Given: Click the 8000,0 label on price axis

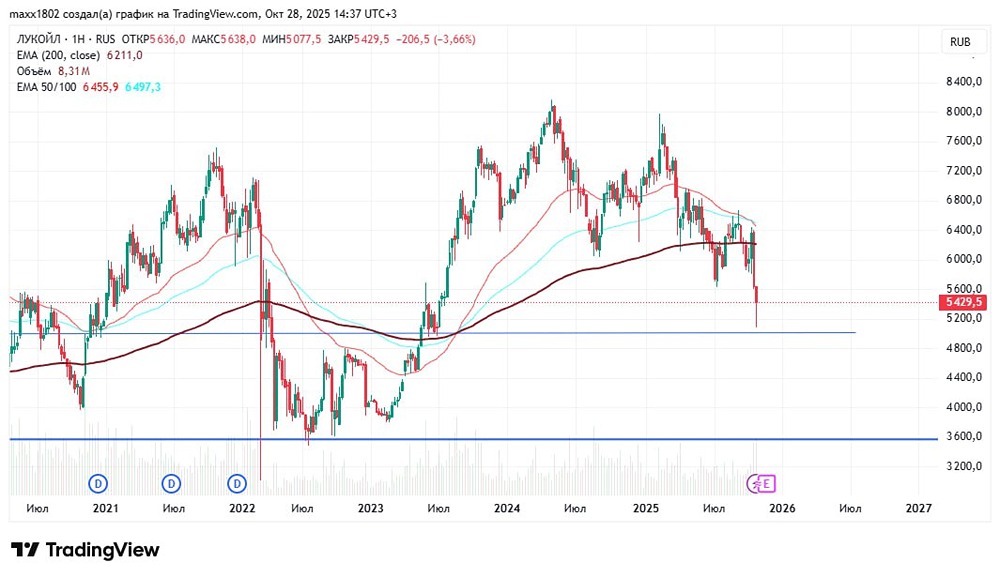Looking at the screenshot, I should tap(964, 111).
